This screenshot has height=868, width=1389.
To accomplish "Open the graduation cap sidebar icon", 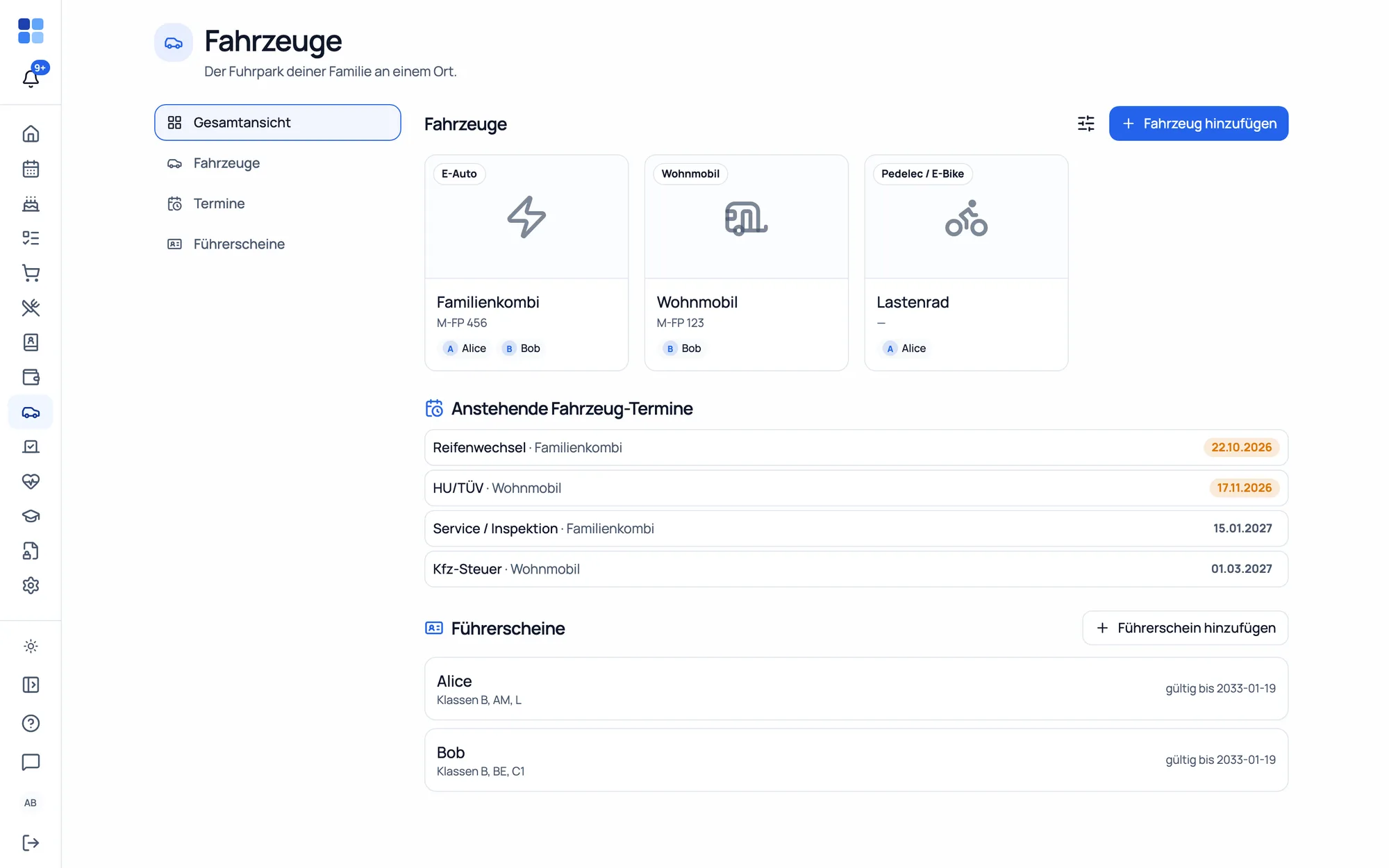I will click(31, 516).
